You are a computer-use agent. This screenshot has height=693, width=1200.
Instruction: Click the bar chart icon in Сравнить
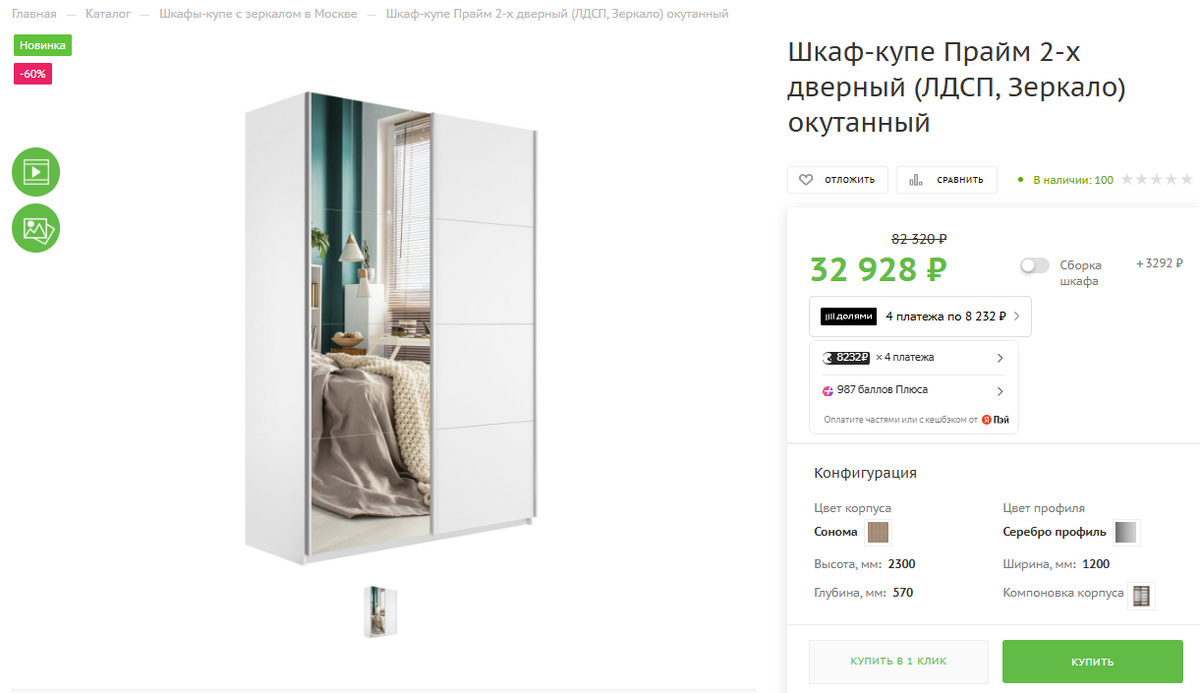tap(916, 180)
